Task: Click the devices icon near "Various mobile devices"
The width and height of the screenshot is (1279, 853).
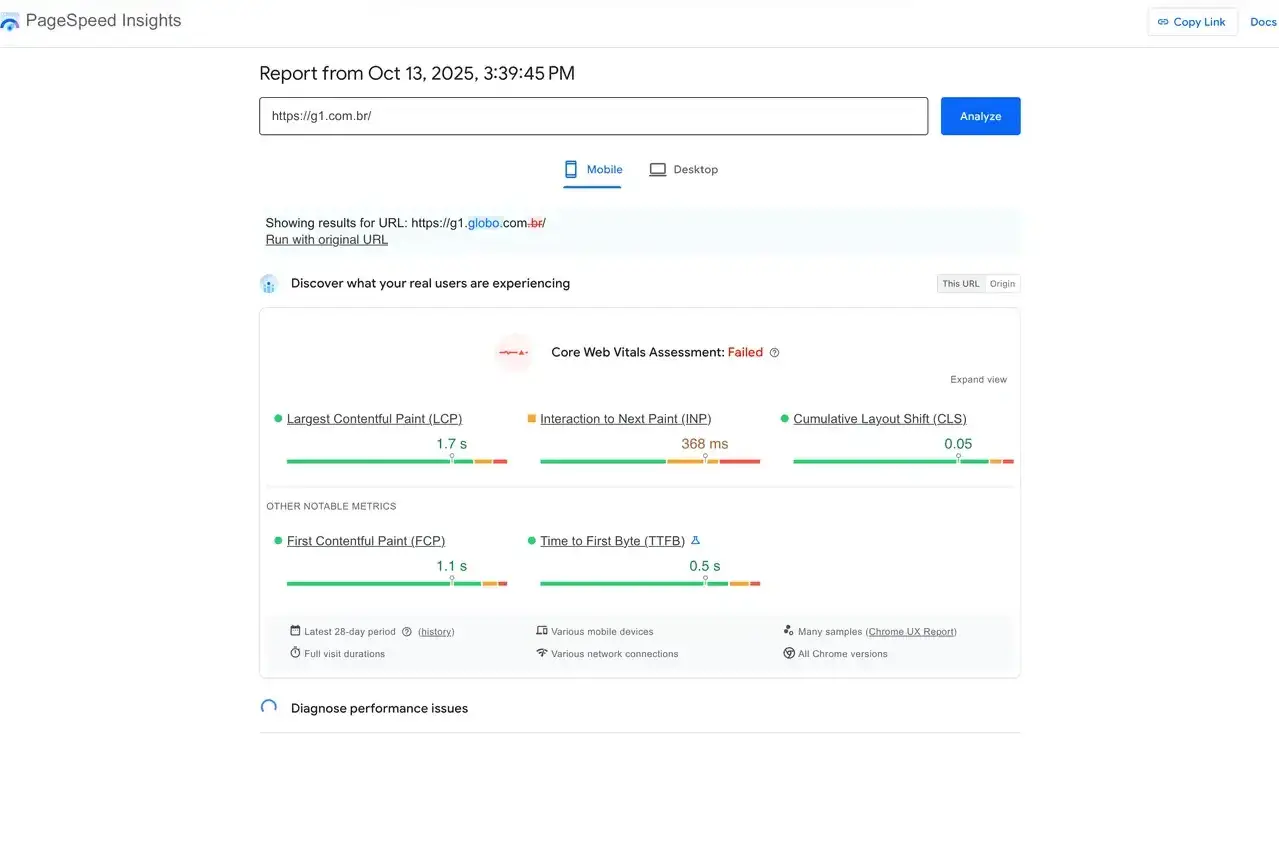Action: 539,631
